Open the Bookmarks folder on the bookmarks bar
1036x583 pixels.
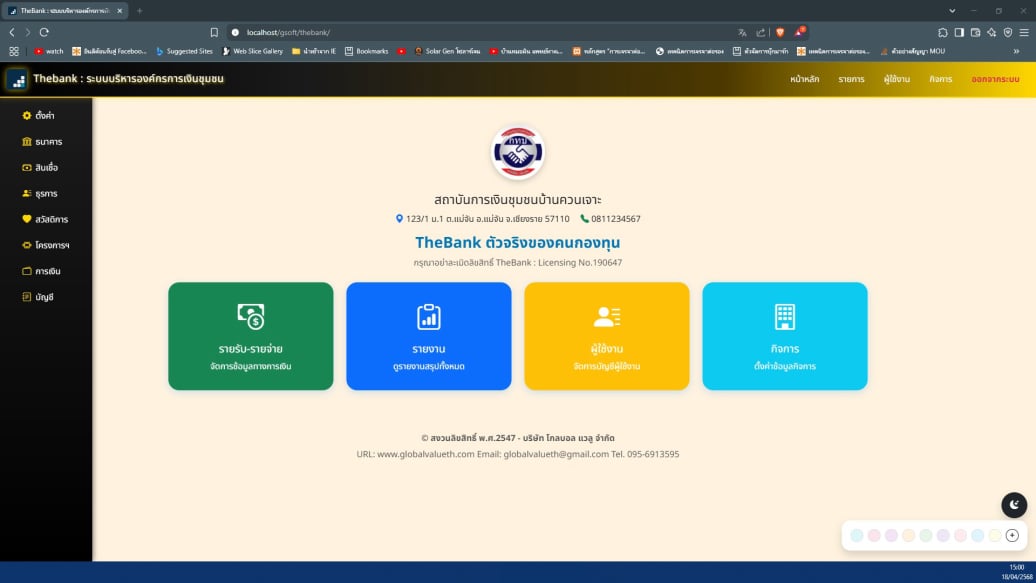point(367,51)
